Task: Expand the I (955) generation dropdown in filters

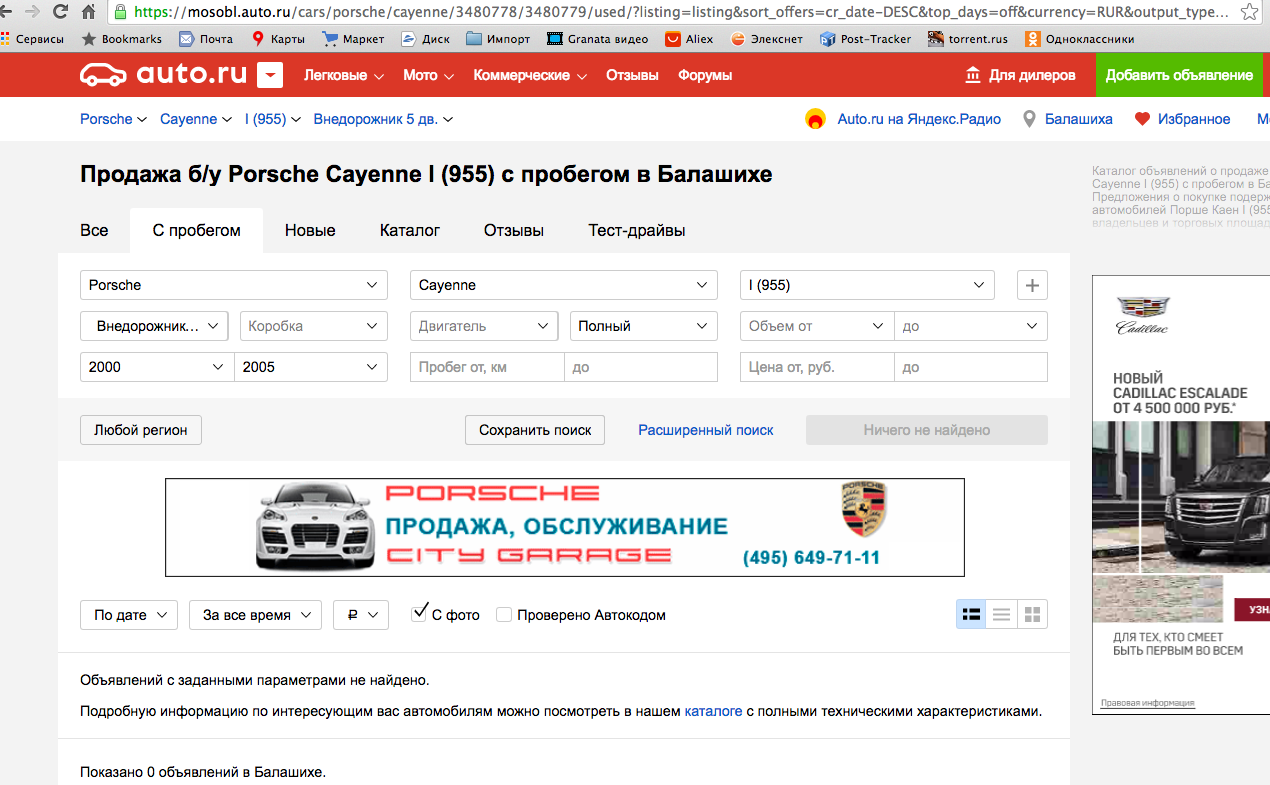Action: point(867,285)
